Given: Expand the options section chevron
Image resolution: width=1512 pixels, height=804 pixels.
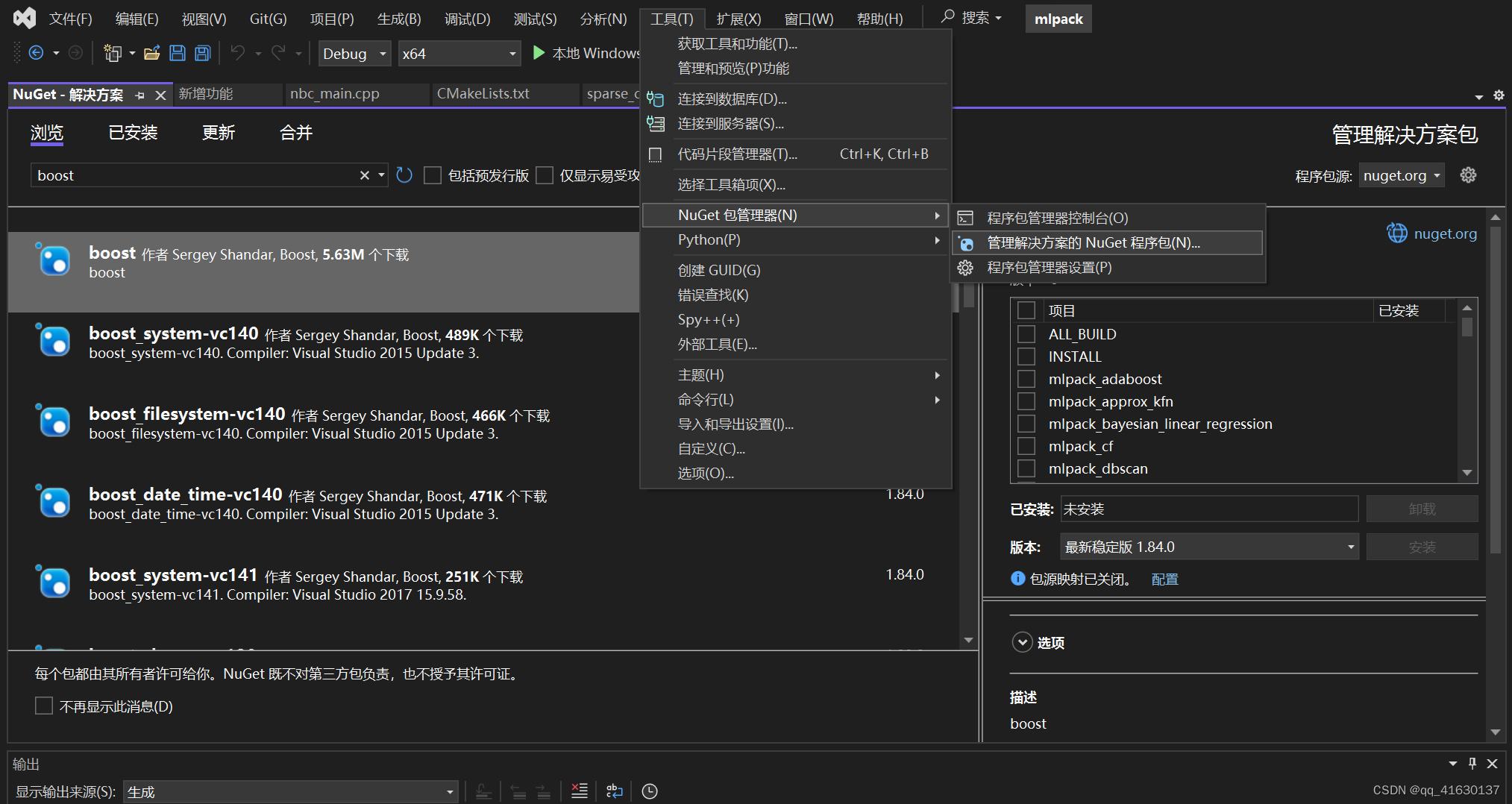Looking at the screenshot, I should pos(1022,642).
